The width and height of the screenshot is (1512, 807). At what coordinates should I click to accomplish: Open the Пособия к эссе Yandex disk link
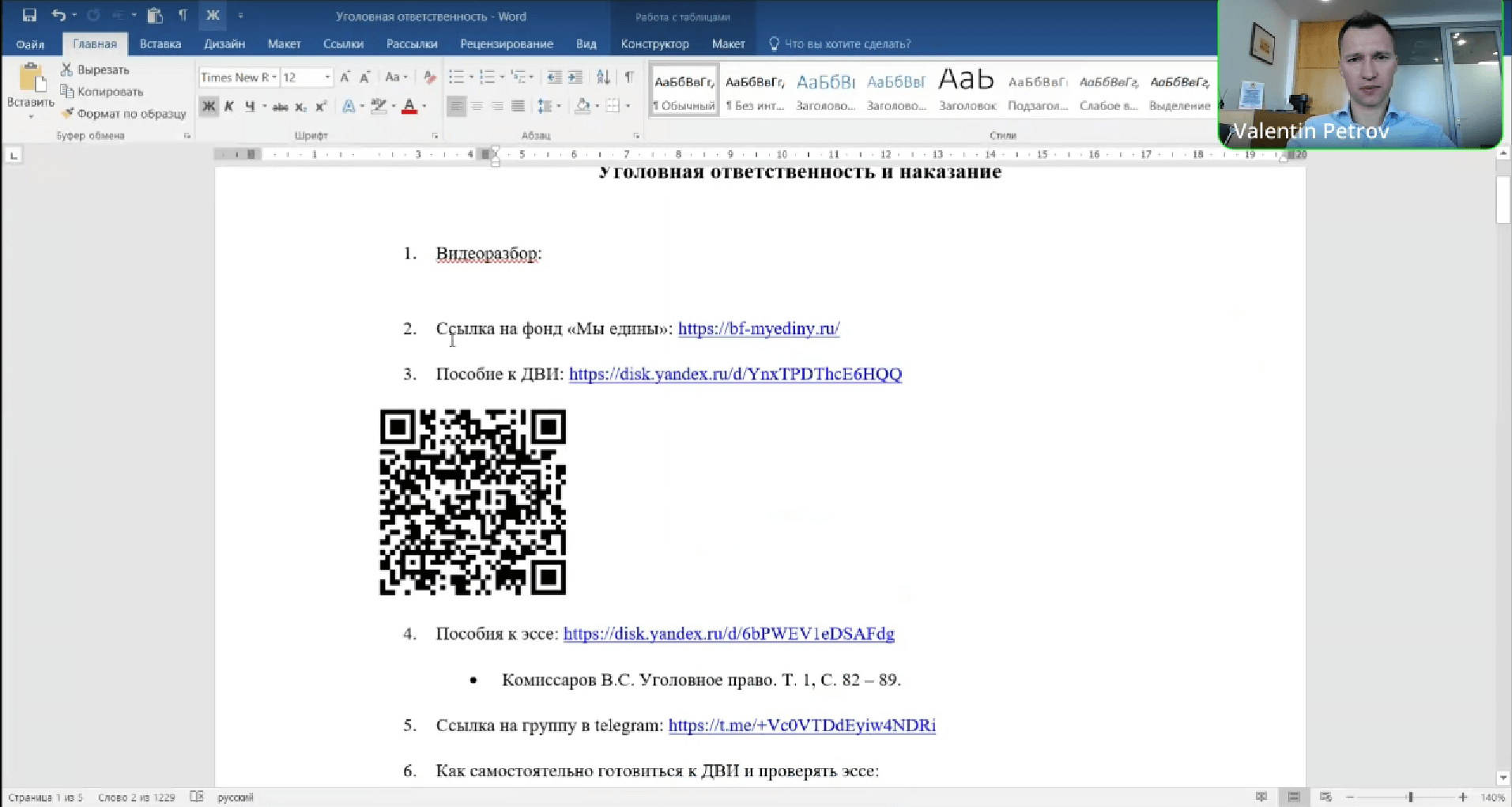pos(729,634)
